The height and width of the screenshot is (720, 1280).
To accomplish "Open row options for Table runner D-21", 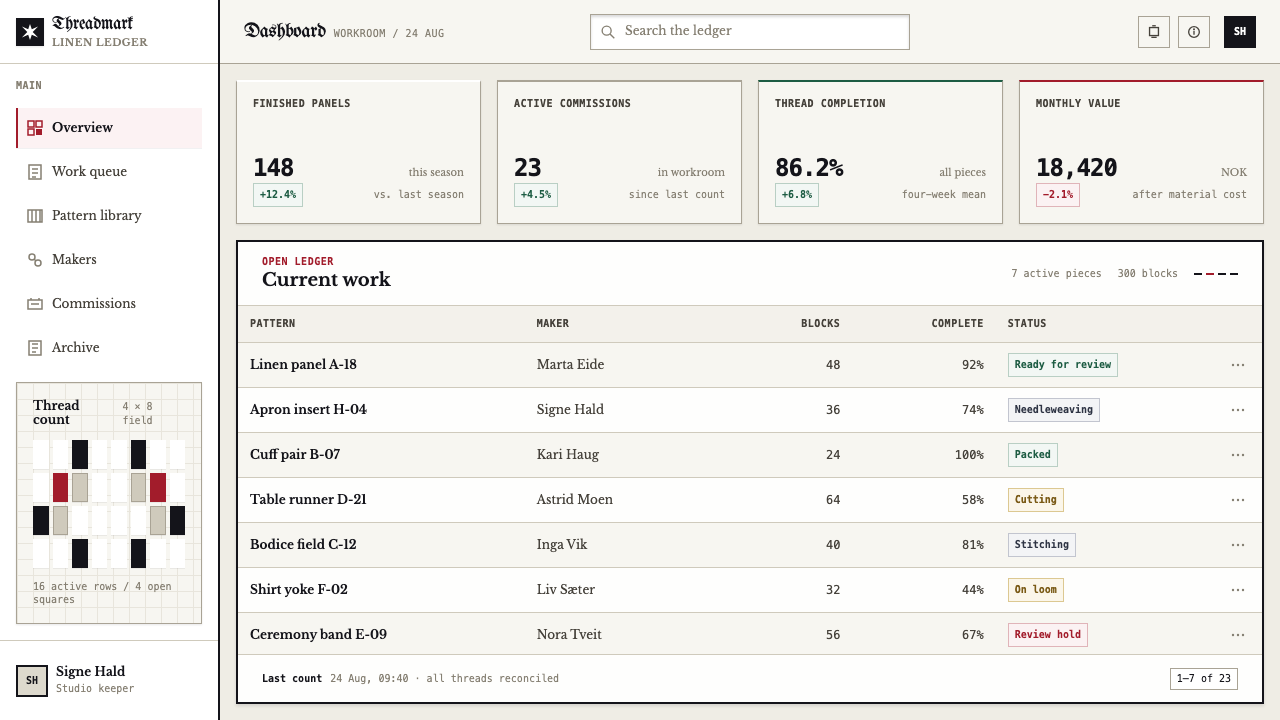I will click(1238, 500).
